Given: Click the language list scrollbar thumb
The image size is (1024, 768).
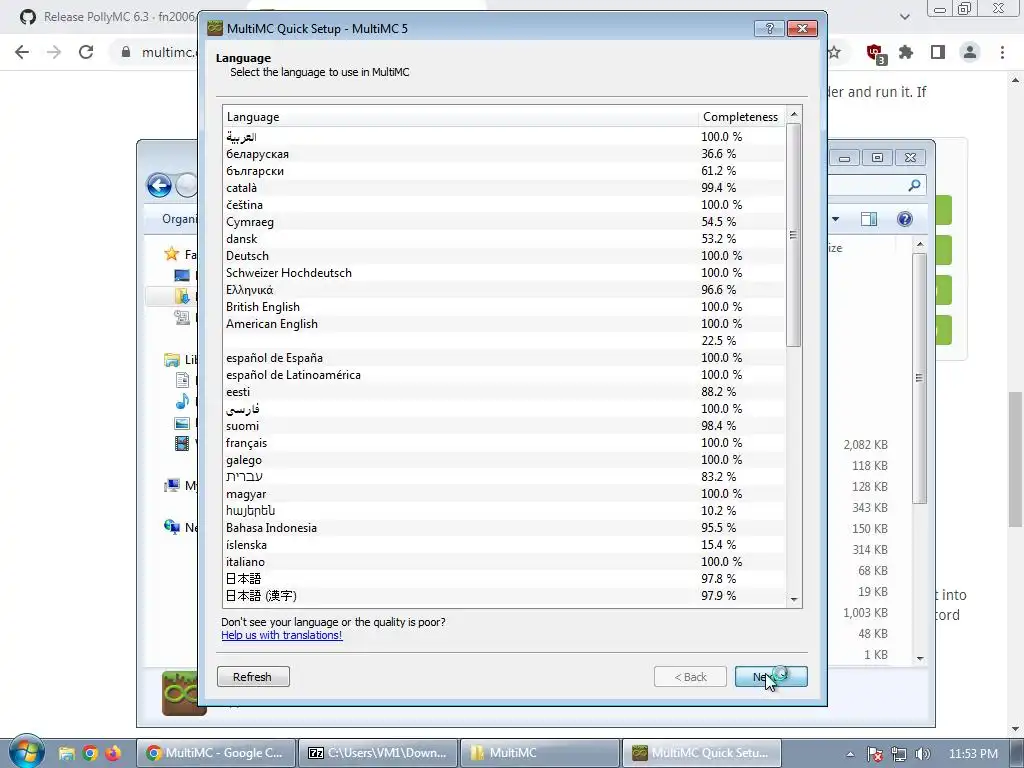Looking at the screenshot, I should [794, 235].
